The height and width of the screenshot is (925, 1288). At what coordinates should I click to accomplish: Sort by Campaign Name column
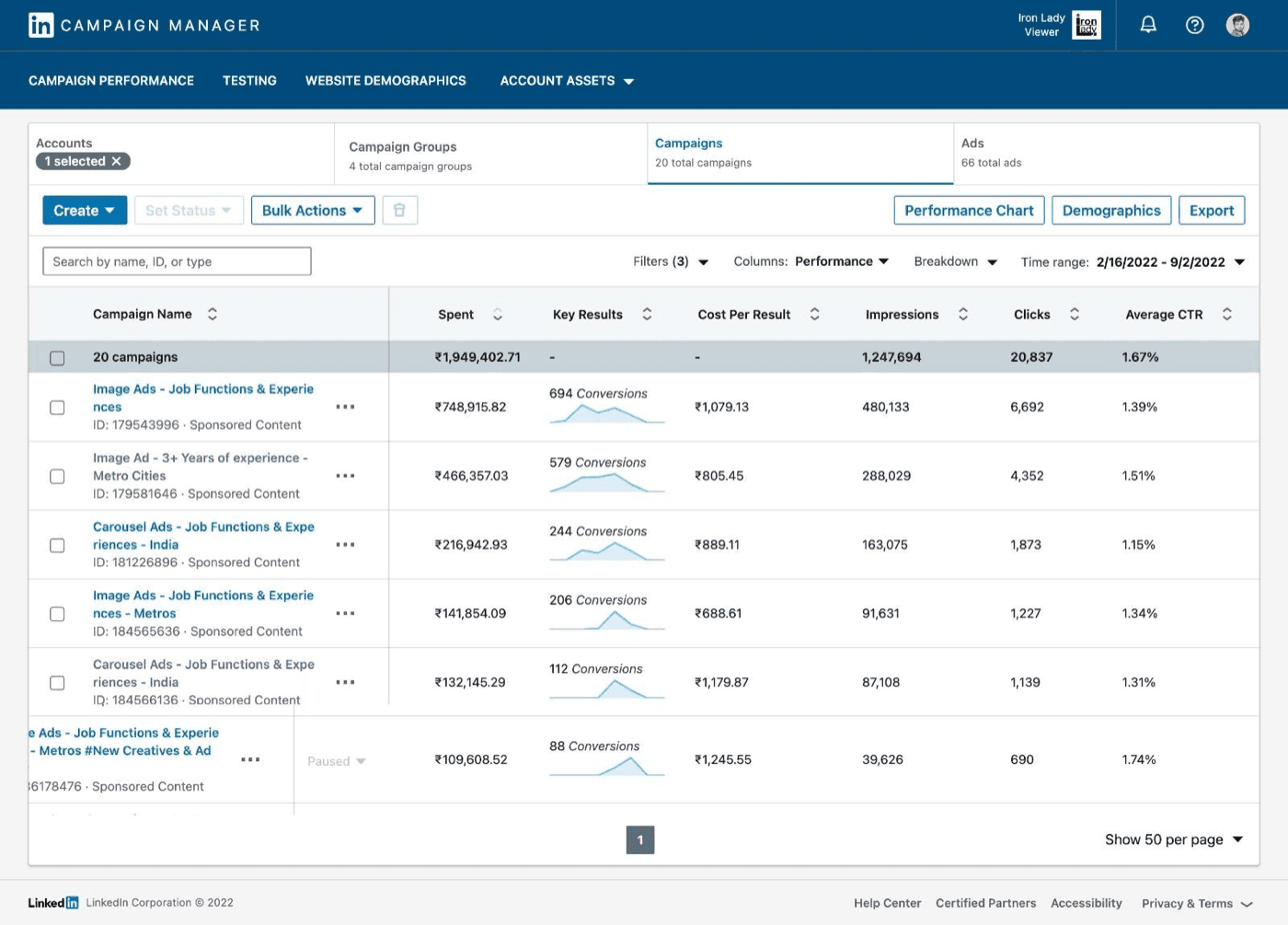[213, 314]
